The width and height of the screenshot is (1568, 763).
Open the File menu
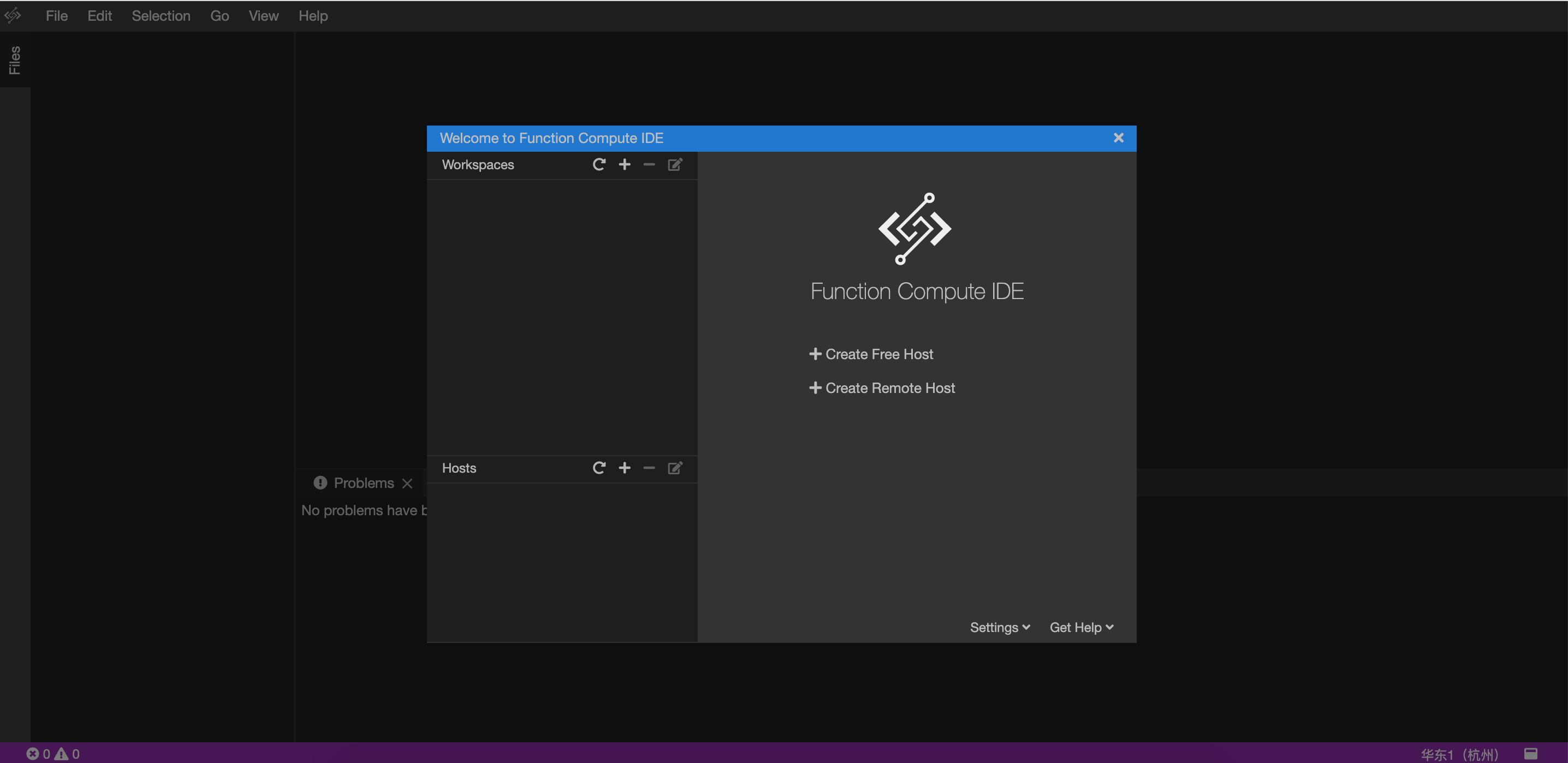coord(57,16)
